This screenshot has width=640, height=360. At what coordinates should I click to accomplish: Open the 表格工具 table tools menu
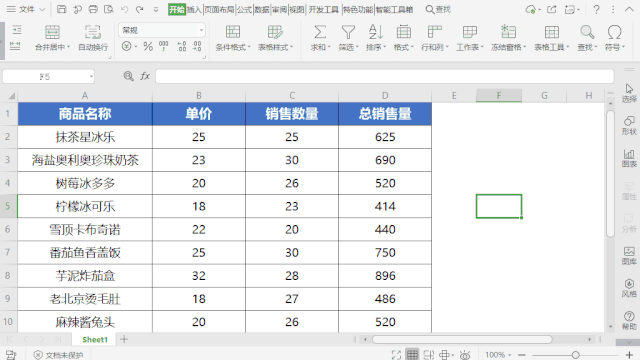(x=551, y=37)
